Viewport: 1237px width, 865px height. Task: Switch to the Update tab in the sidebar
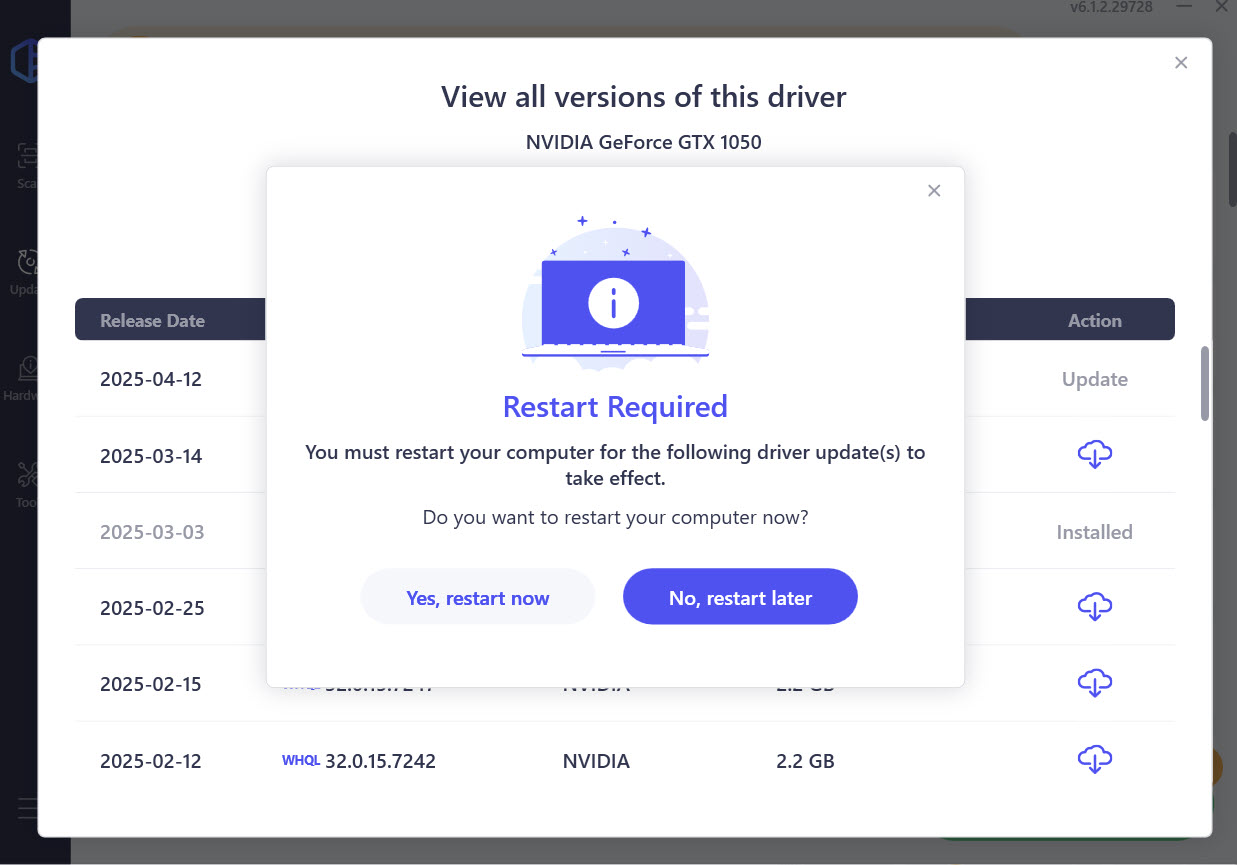pos(27,271)
